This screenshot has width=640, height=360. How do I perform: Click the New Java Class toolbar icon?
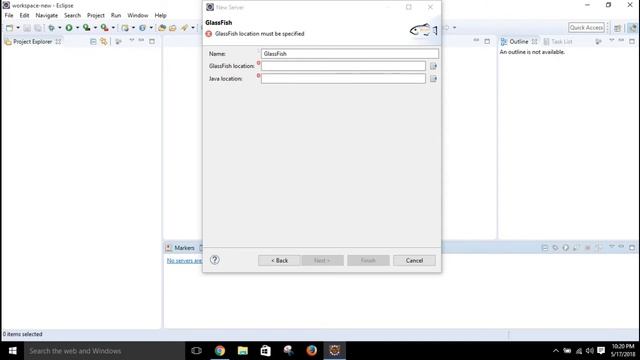(142, 28)
